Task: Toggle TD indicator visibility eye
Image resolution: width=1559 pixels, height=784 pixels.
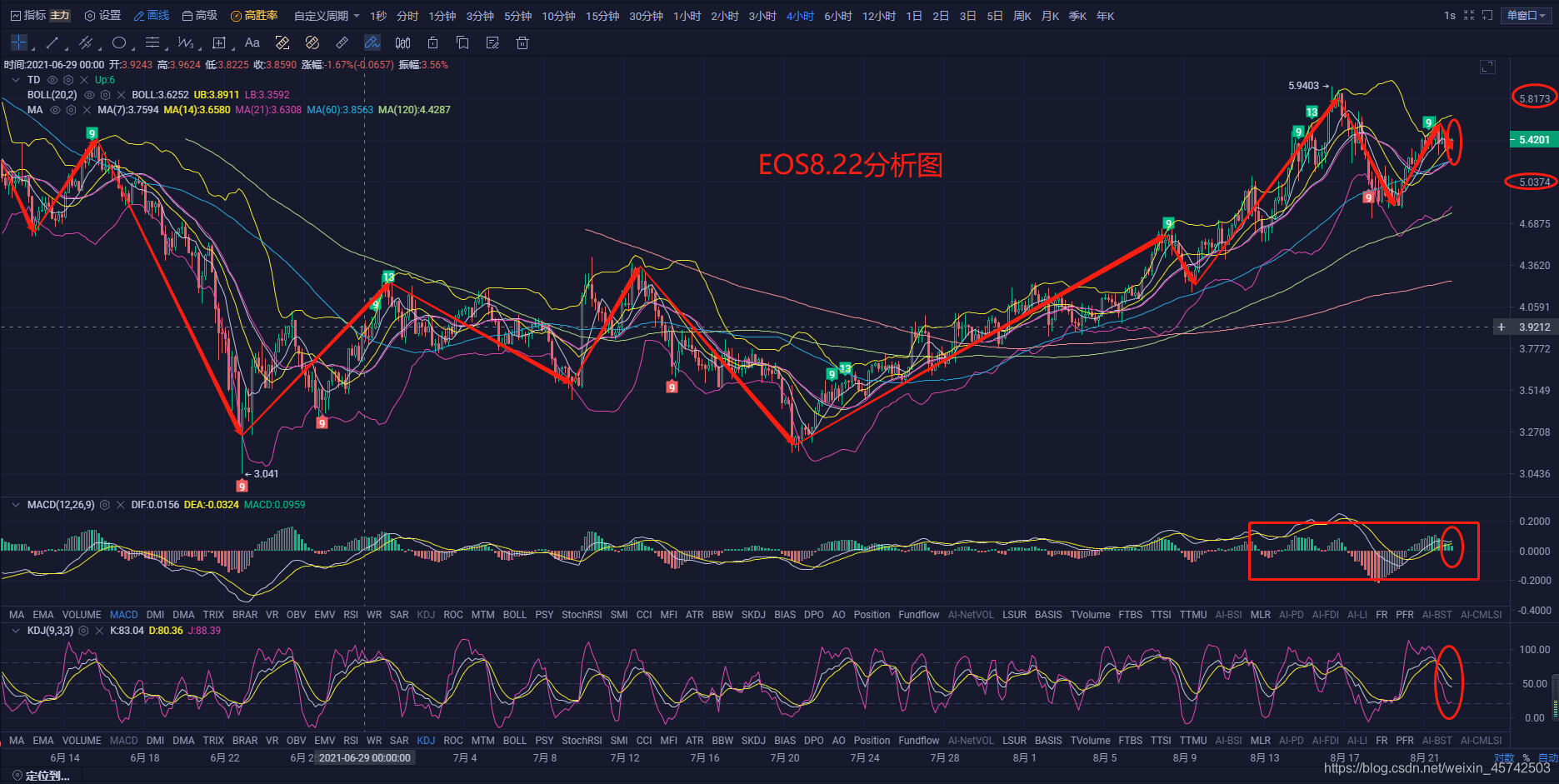Action: pyautogui.click(x=52, y=80)
